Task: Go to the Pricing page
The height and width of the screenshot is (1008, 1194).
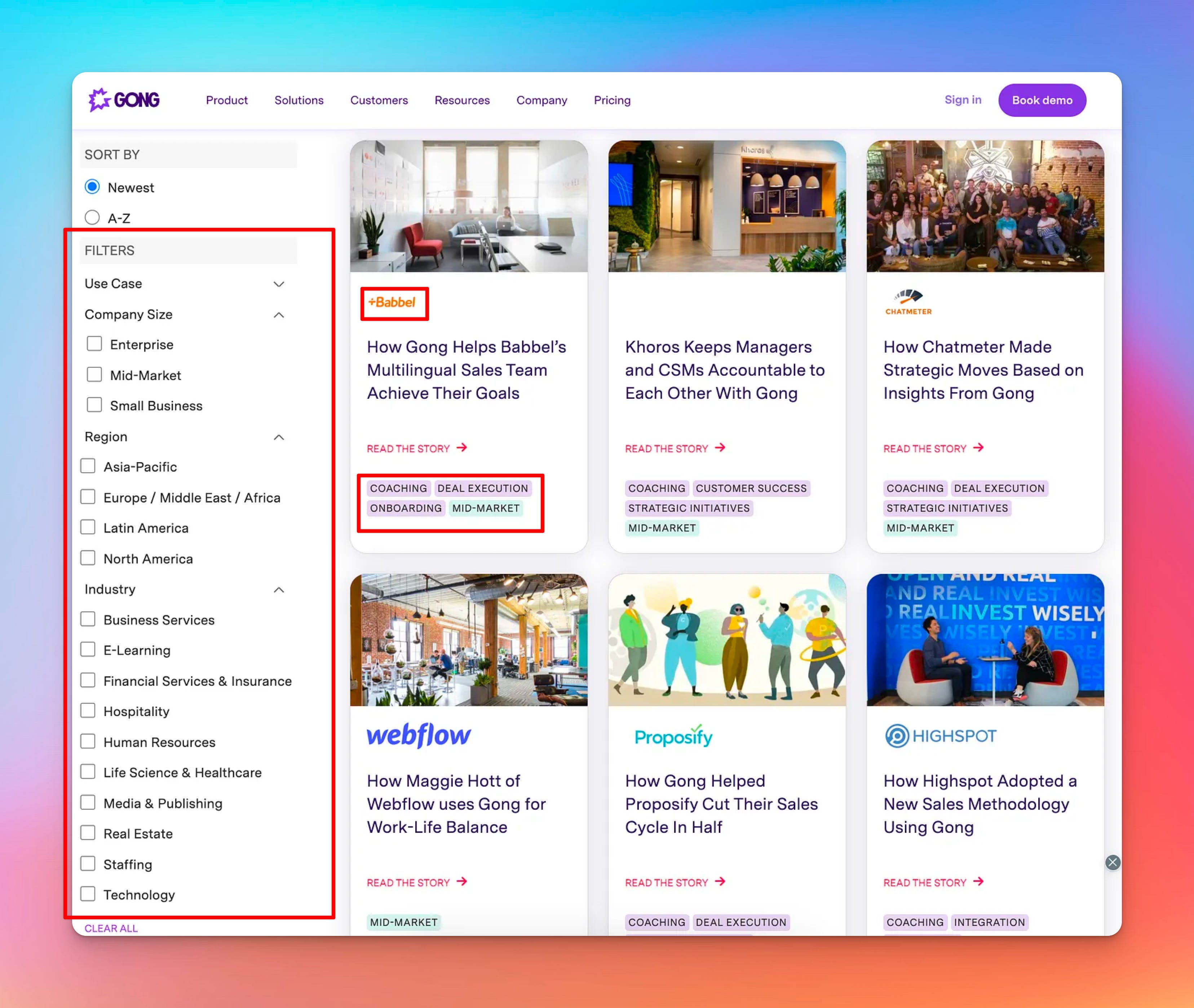Action: click(612, 100)
